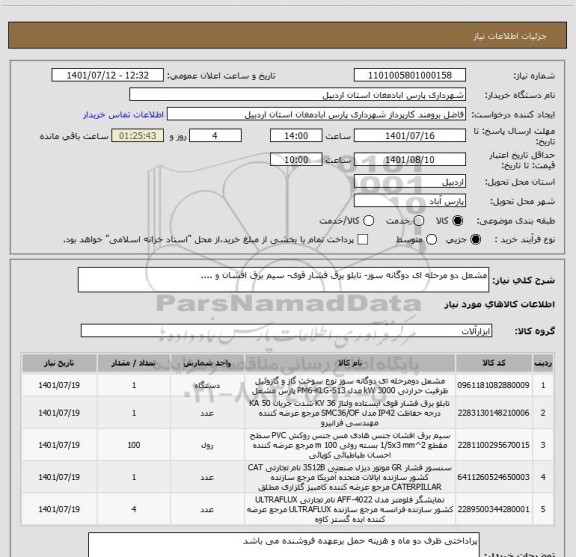Click the کد کالا column header
576x557 pixels.
[493, 363]
